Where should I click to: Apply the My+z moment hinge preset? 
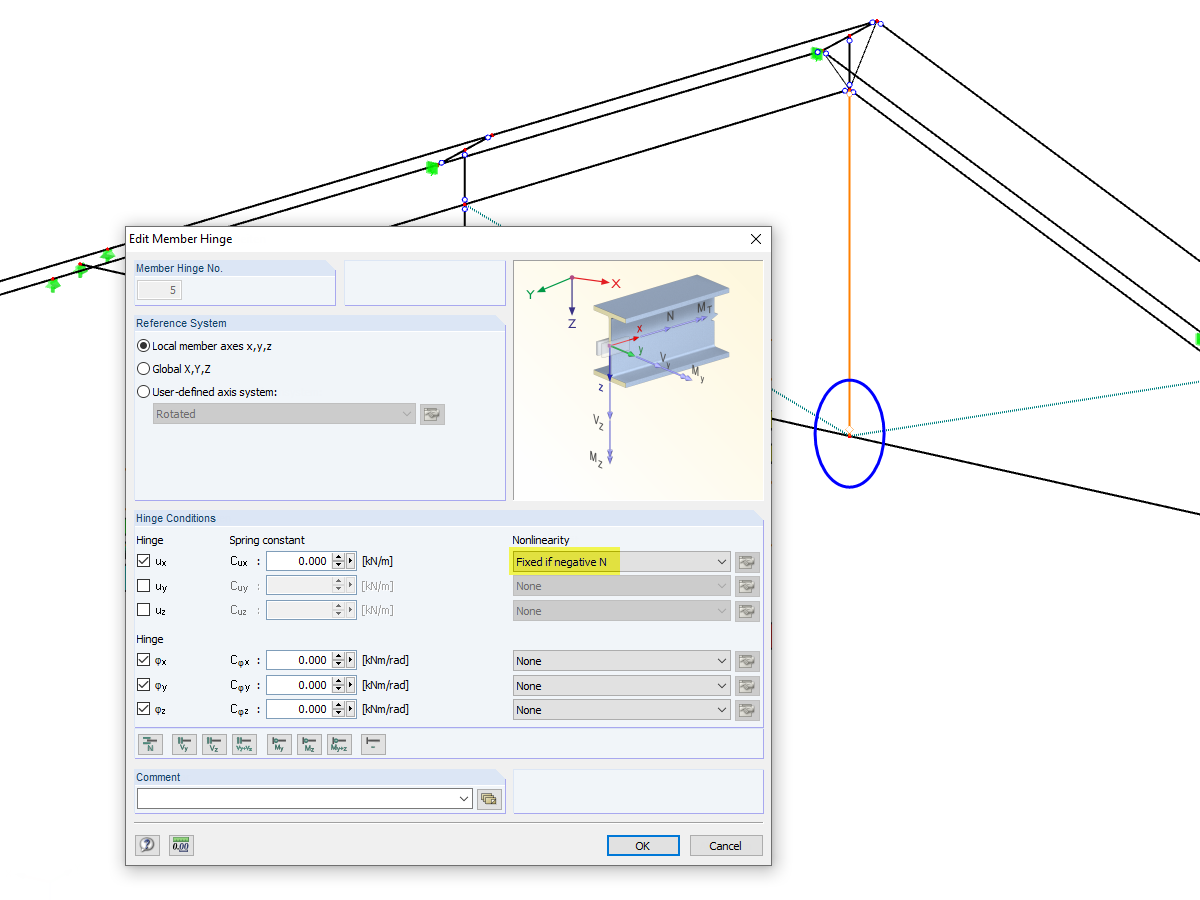[340, 744]
